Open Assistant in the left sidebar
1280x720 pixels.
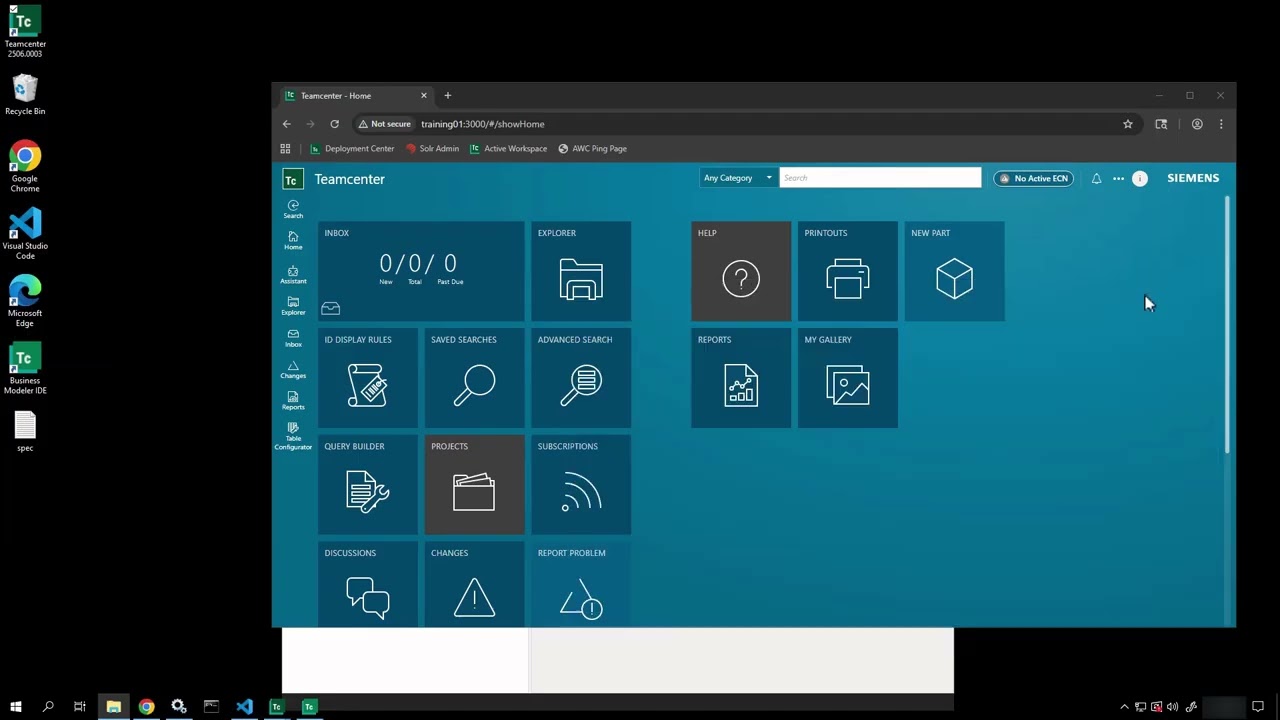point(293,275)
